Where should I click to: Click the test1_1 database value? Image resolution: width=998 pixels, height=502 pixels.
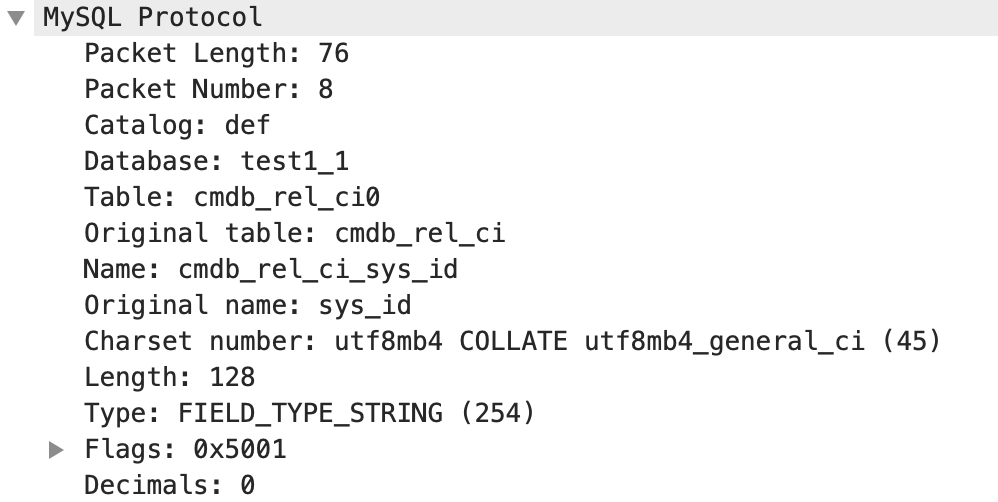click(x=294, y=161)
